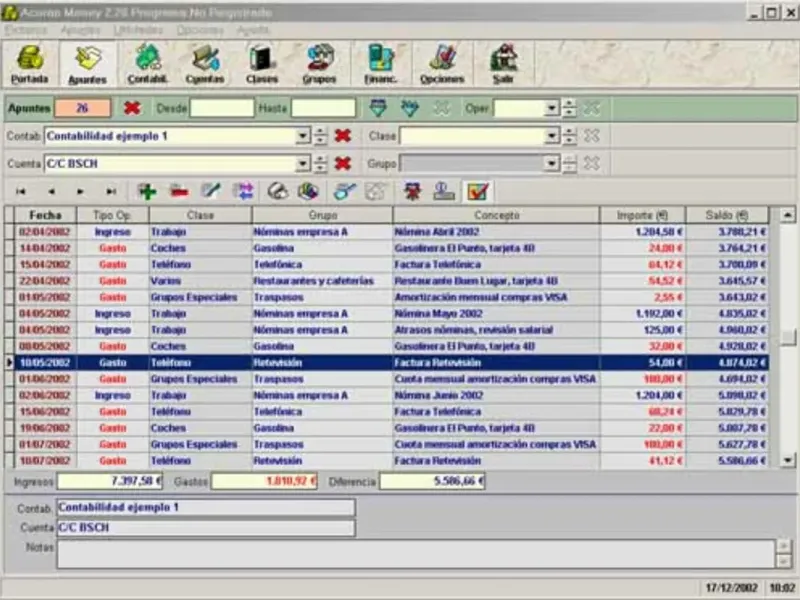Open the Opciones menu in menu bar
This screenshot has height=600, width=800.
point(200,30)
